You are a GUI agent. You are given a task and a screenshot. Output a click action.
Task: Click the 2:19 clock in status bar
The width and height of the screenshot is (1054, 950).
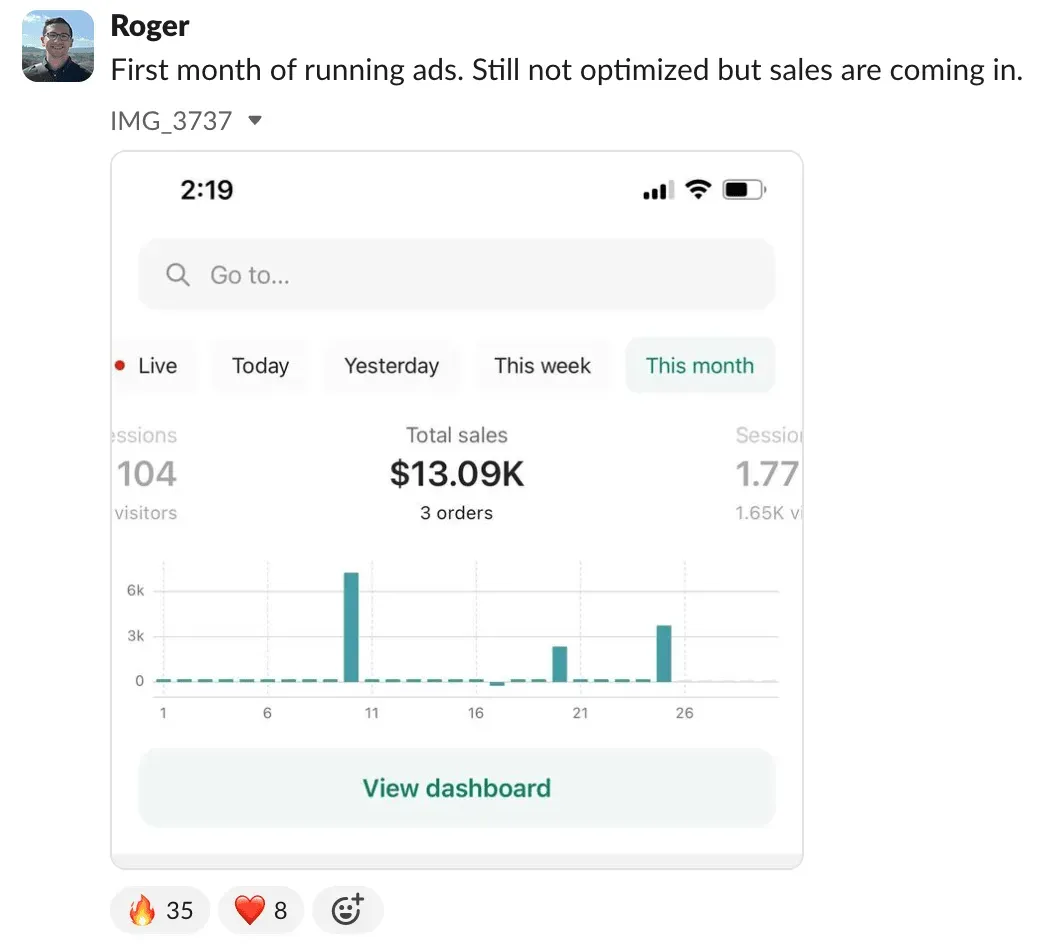click(x=206, y=190)
